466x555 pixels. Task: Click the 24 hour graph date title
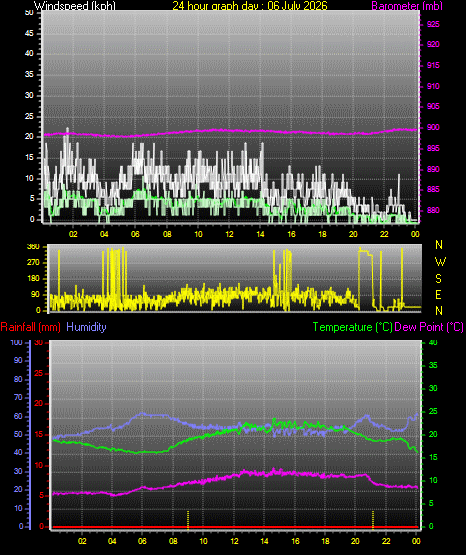click(x=250, y=5)
